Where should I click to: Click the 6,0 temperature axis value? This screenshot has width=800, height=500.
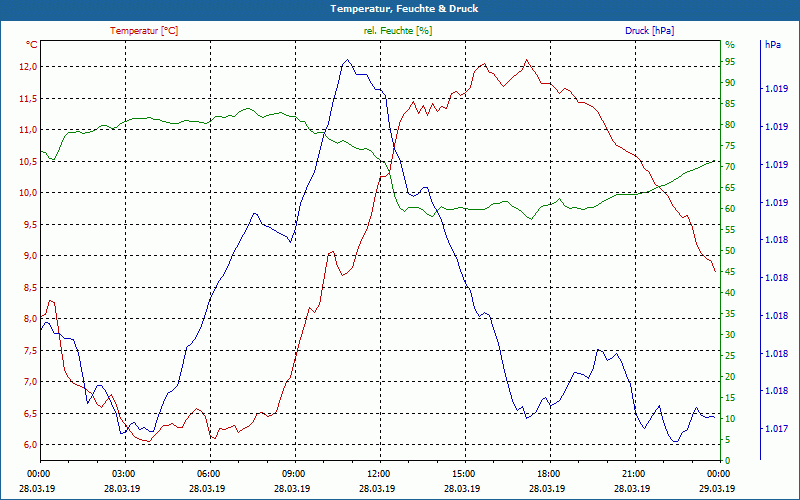pos(31,445)
